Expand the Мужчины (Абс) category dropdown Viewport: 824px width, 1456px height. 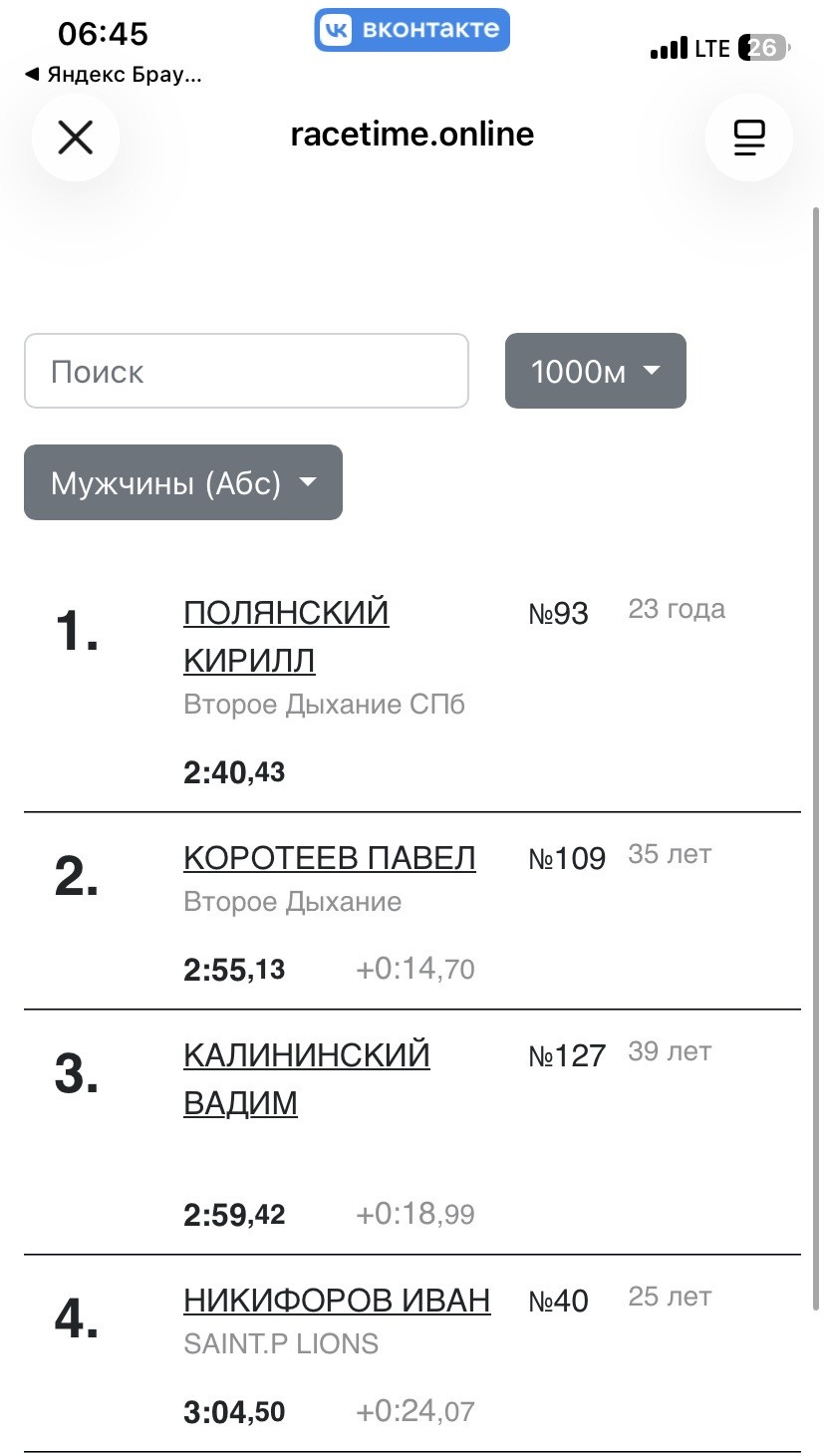[183, 482]
